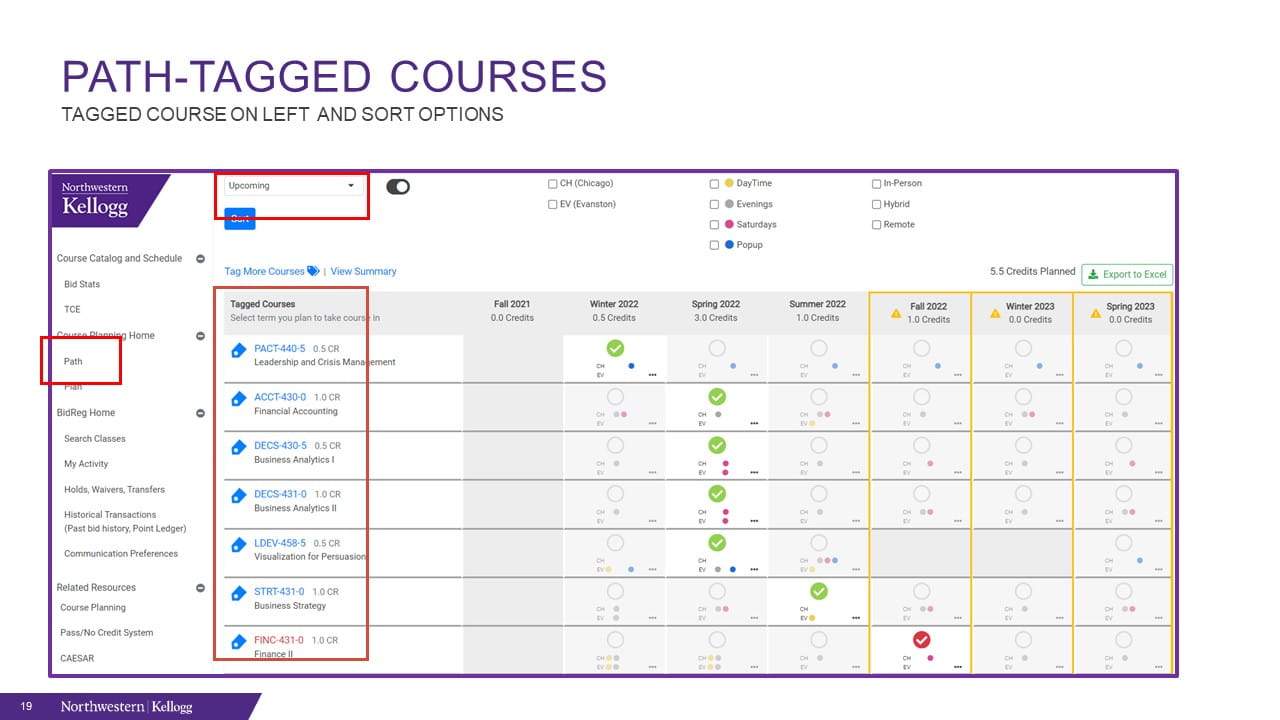This screenshot has height=720, width=1280.
Task: Collapse the BidReg Home section
Action: tap(200, 413)
